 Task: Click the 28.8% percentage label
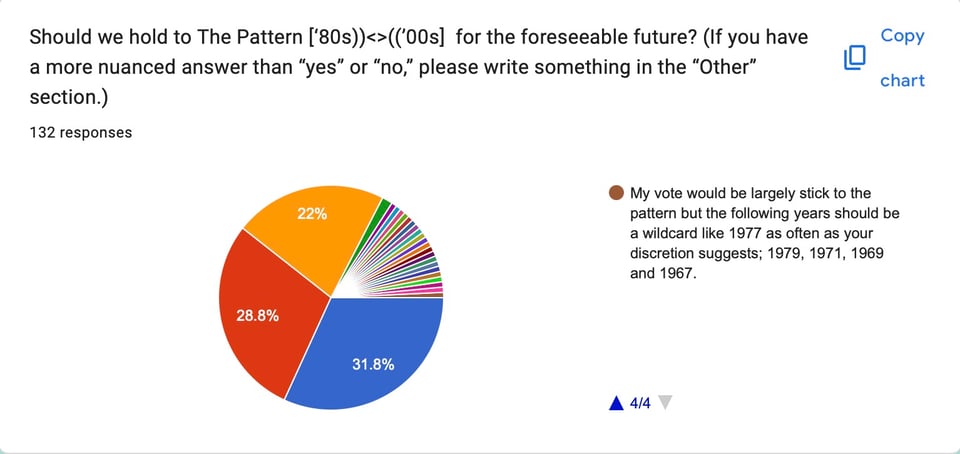tap(255, 315)
